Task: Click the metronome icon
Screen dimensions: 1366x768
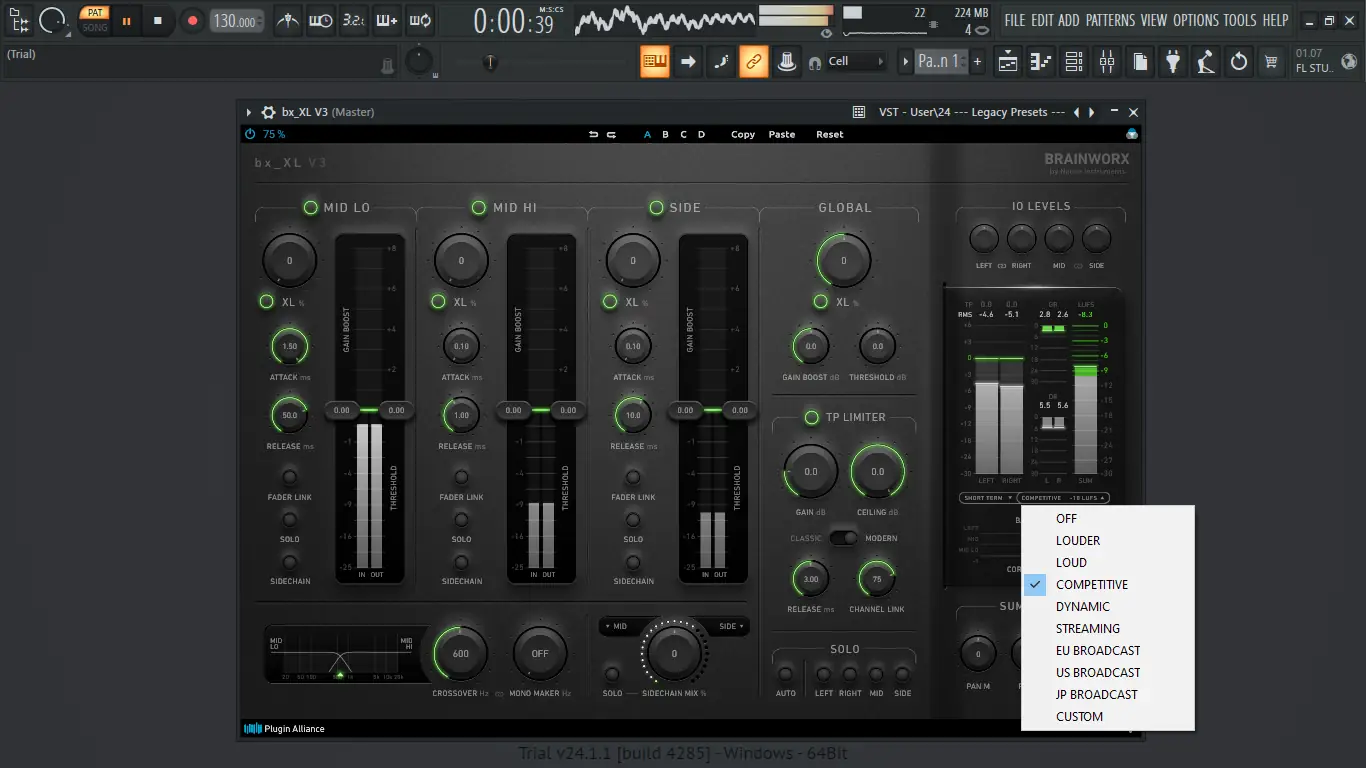Action: click(288, 20)
